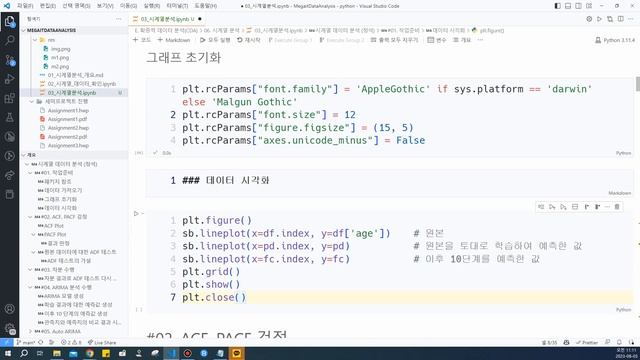Click the Prettier status bar item

(x=587, y=342)
